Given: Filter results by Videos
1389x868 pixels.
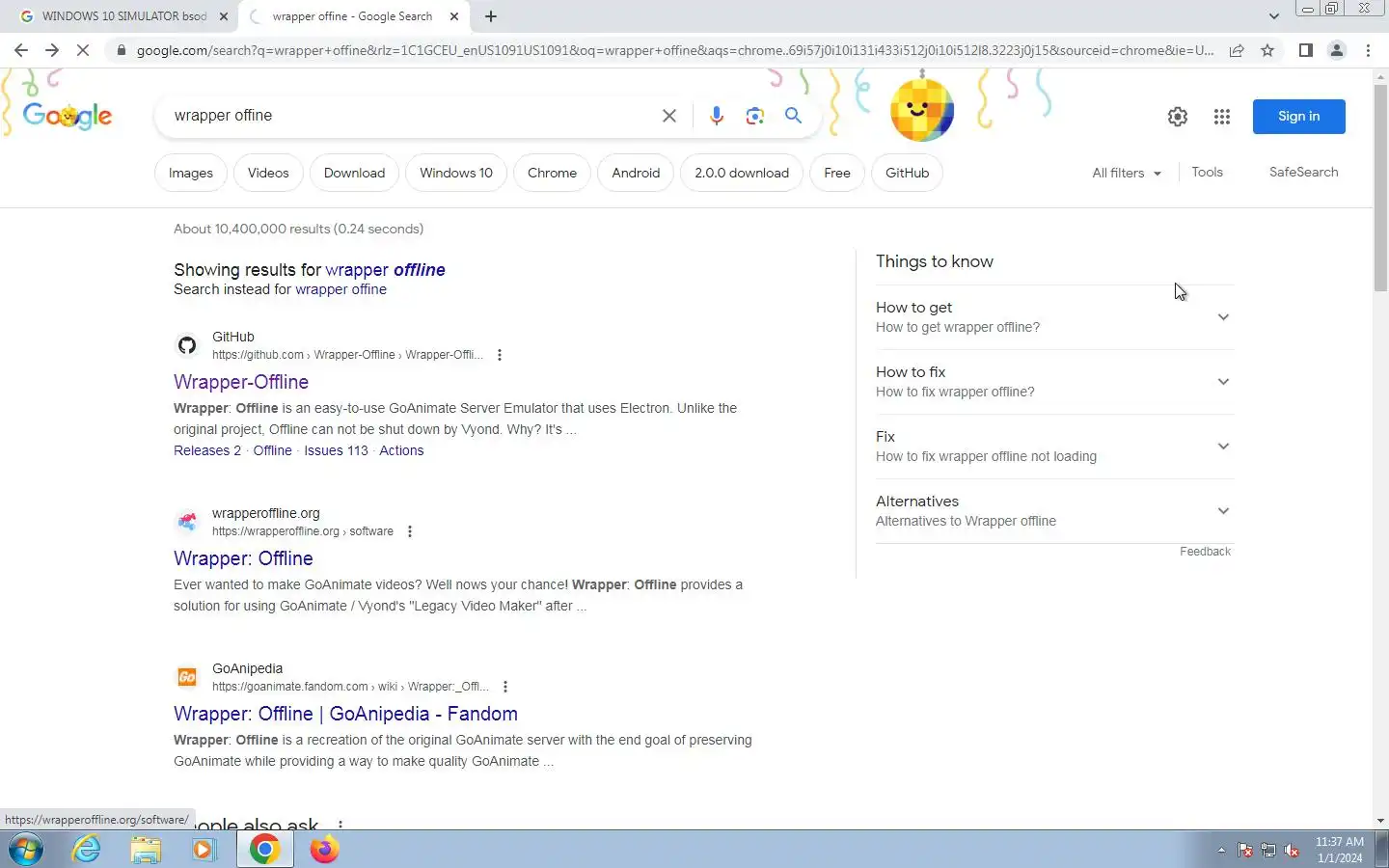Looking at the screenshot, I should click(268, 173).
